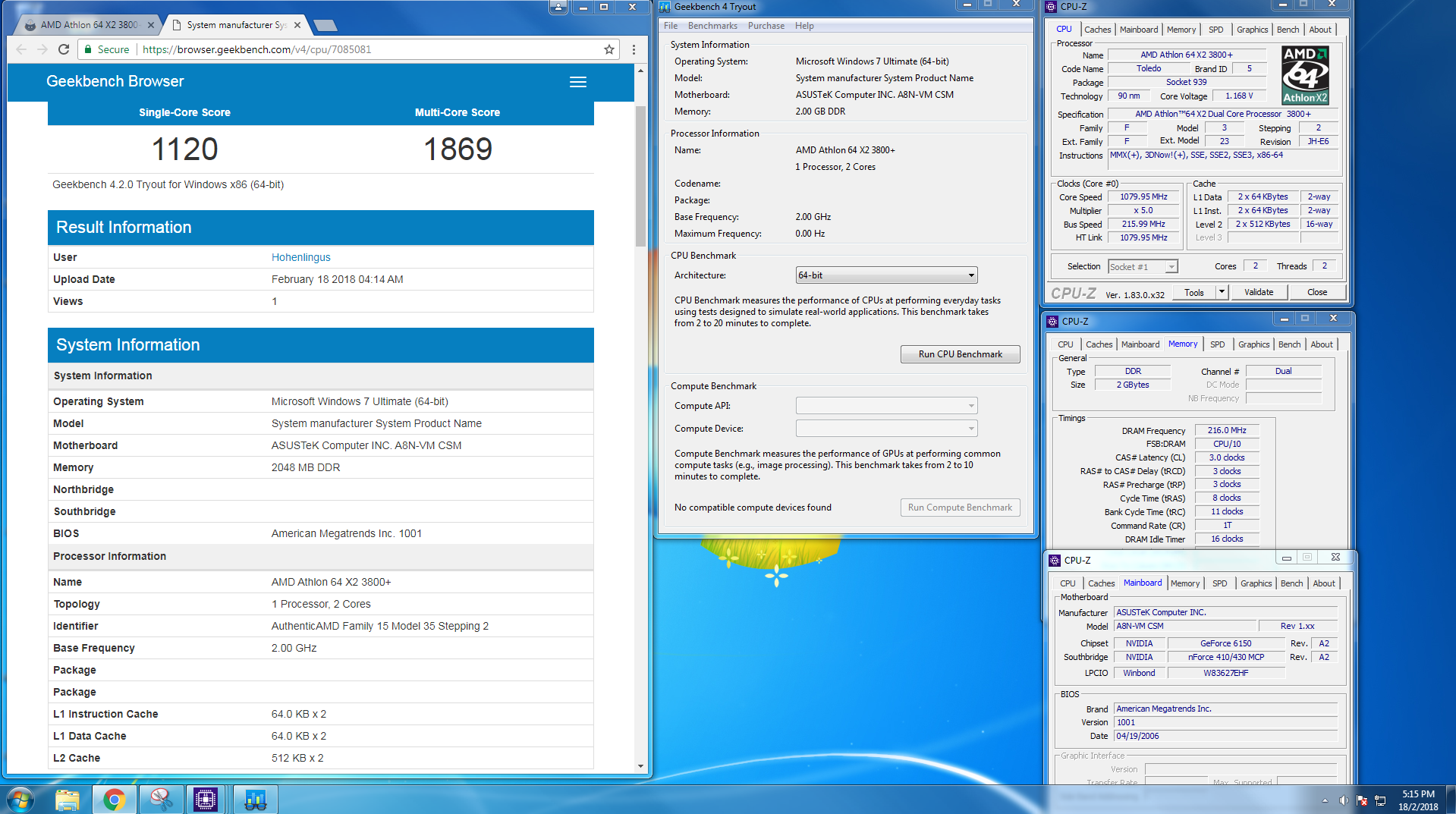Open the Hohenlingus user link
Viewport: 1456px width, 814px height.
[x=301, y=257]
